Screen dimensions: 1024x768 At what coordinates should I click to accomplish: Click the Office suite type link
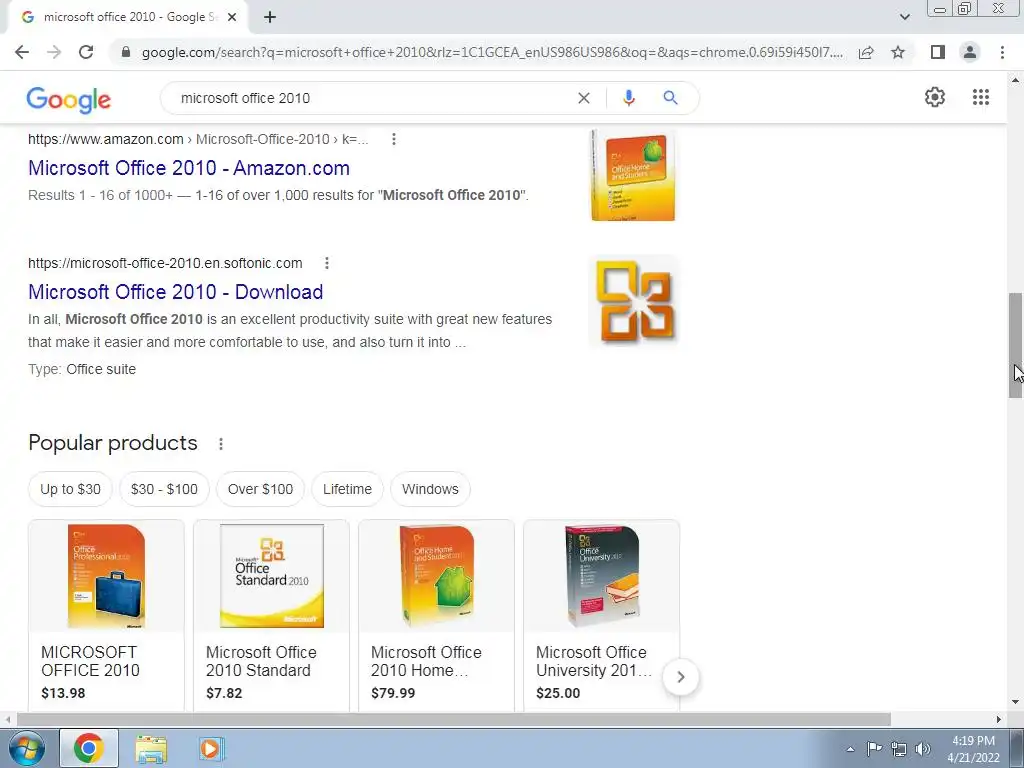(101, 369)
